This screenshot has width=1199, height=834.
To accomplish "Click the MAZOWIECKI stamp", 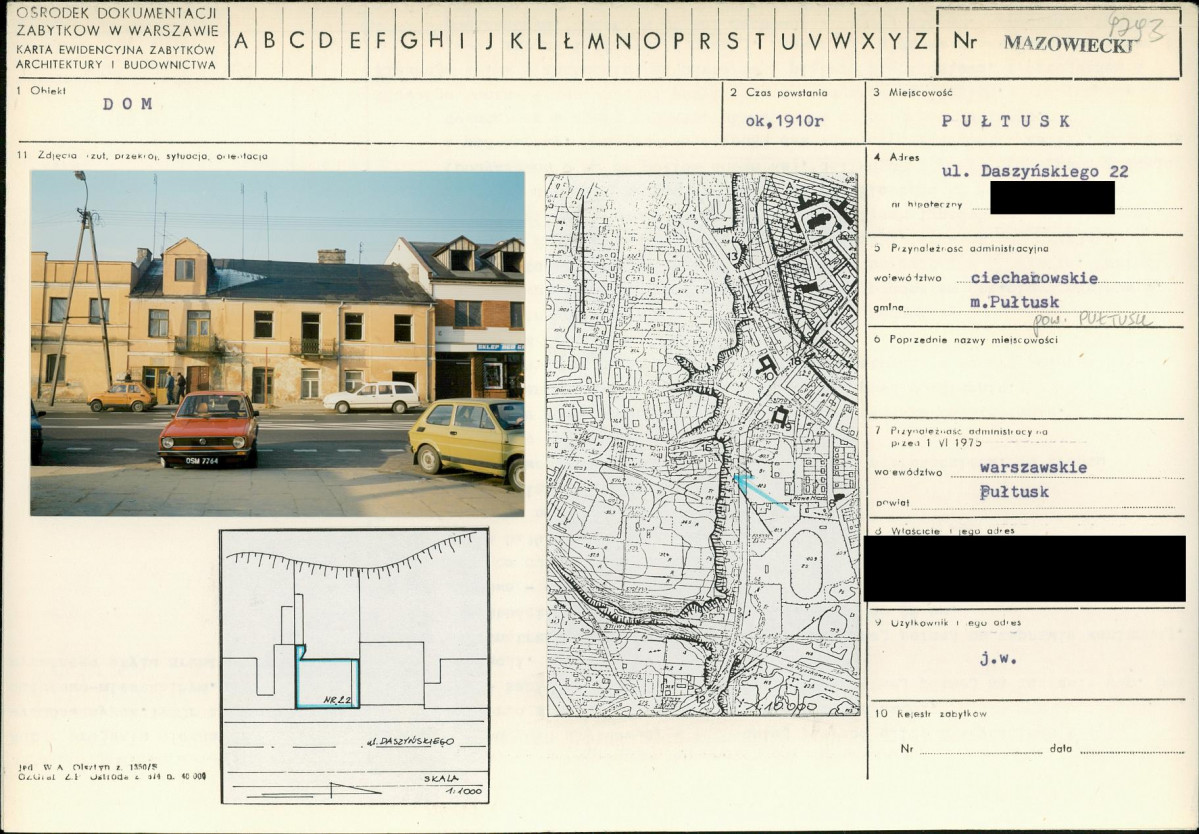I will [x=1069, y=43].
